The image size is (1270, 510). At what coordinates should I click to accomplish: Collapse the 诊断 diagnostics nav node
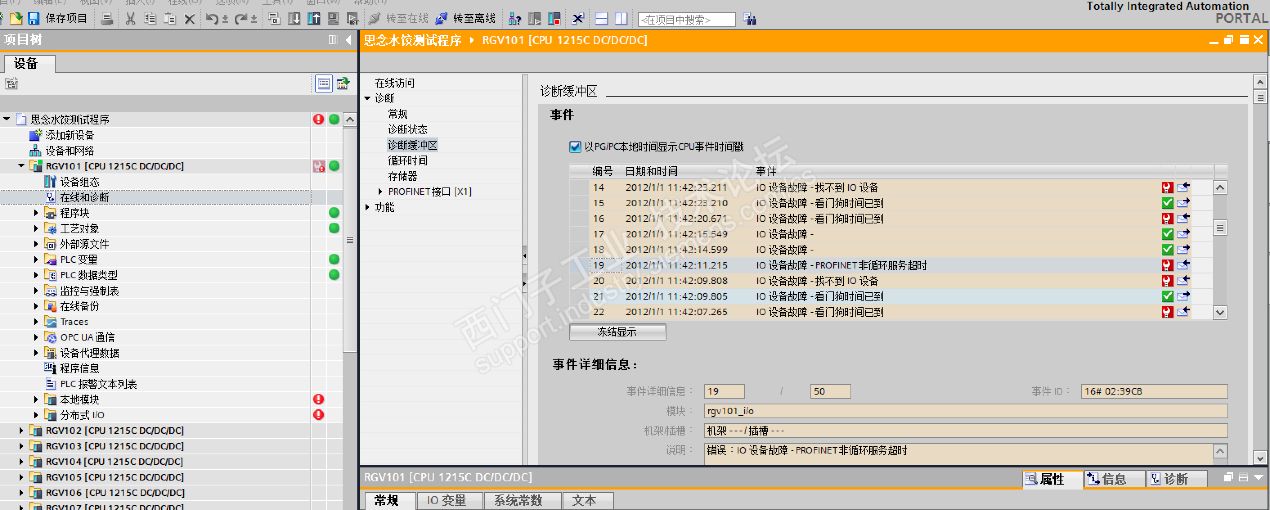(x=367, y=98)
